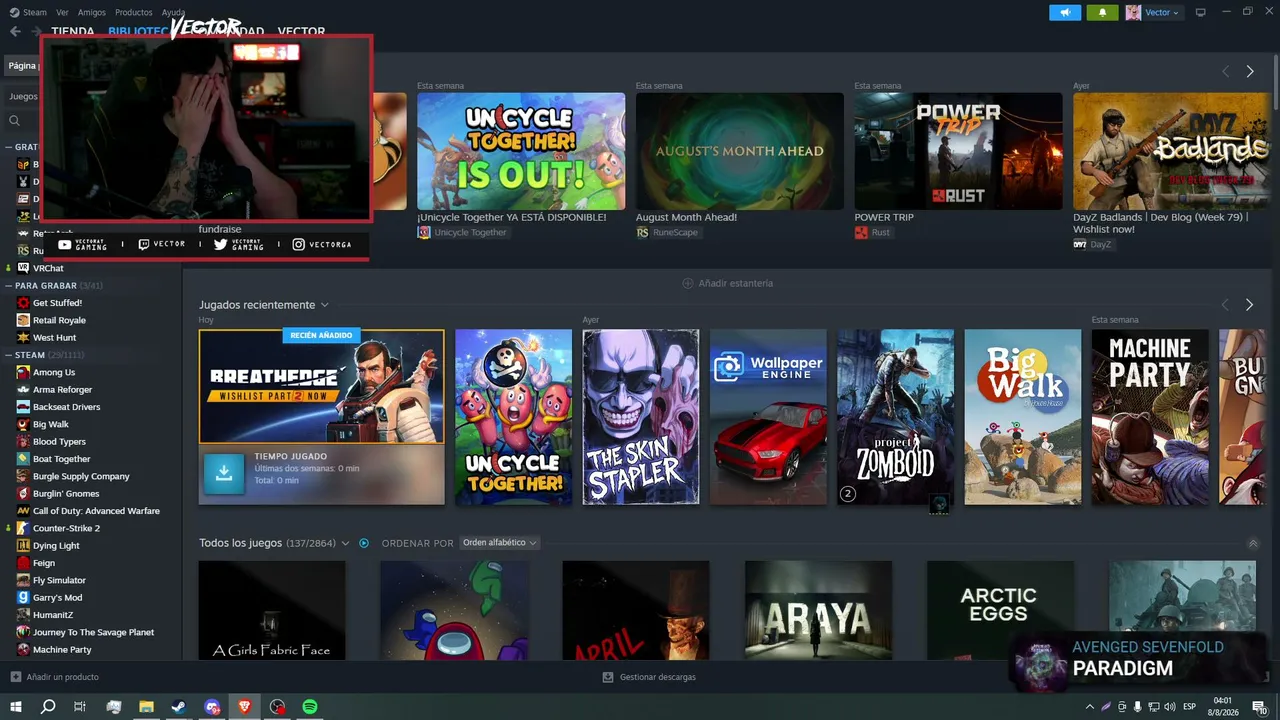Screen dimensions: 1280x720
Task: Open the POWER TRIP Rust news article
Action: tap(959, 151)
